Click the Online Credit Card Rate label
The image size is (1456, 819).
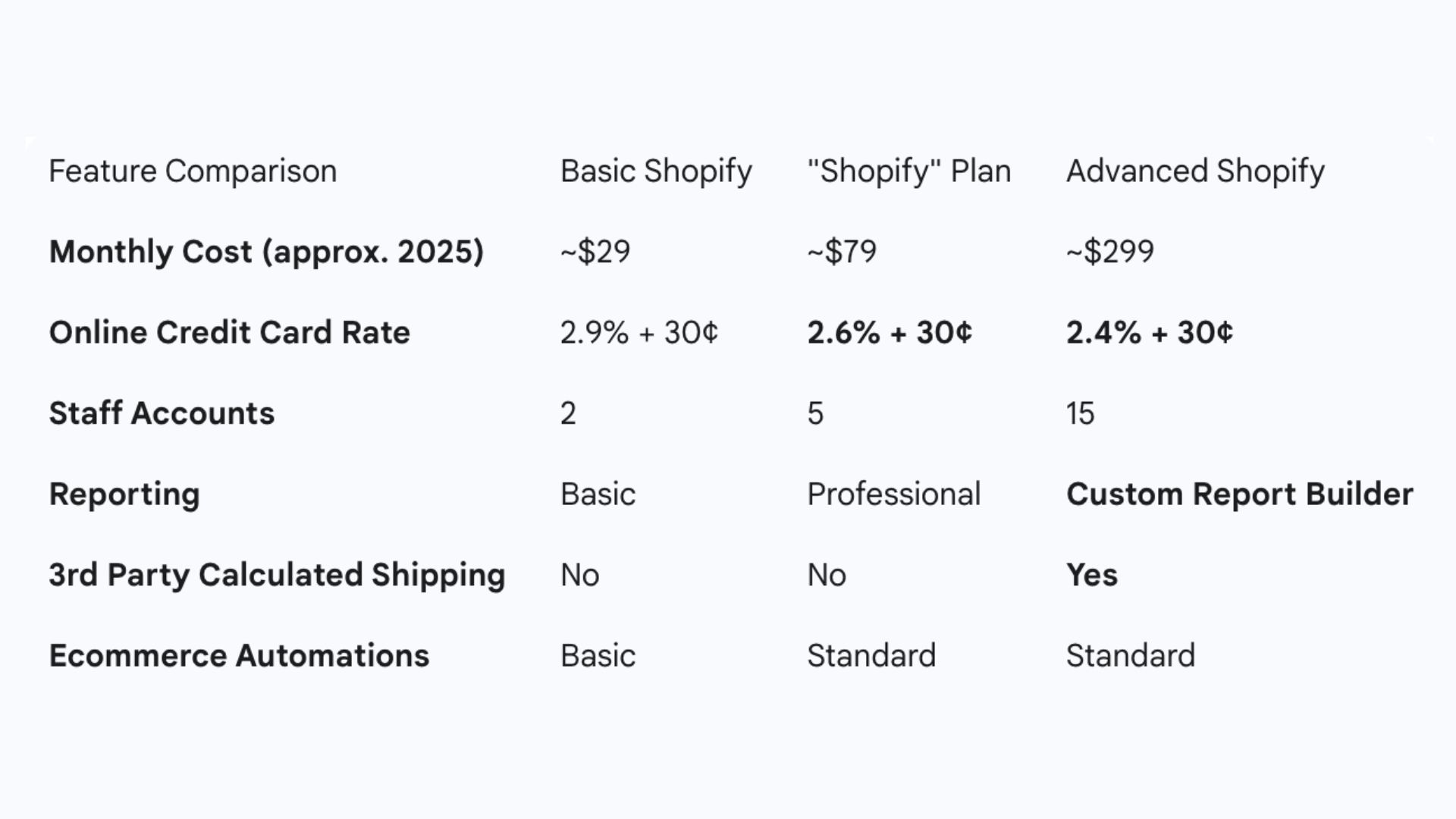230,333
